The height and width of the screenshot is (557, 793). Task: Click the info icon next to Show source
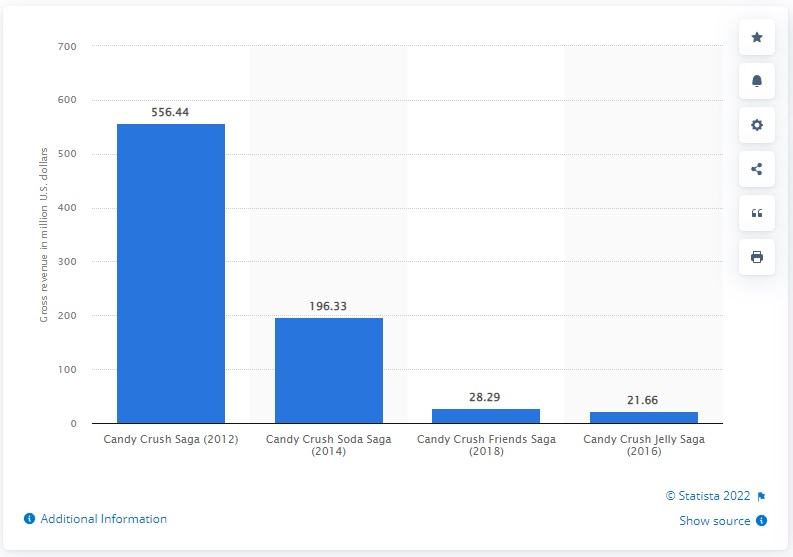coord(761,521)
